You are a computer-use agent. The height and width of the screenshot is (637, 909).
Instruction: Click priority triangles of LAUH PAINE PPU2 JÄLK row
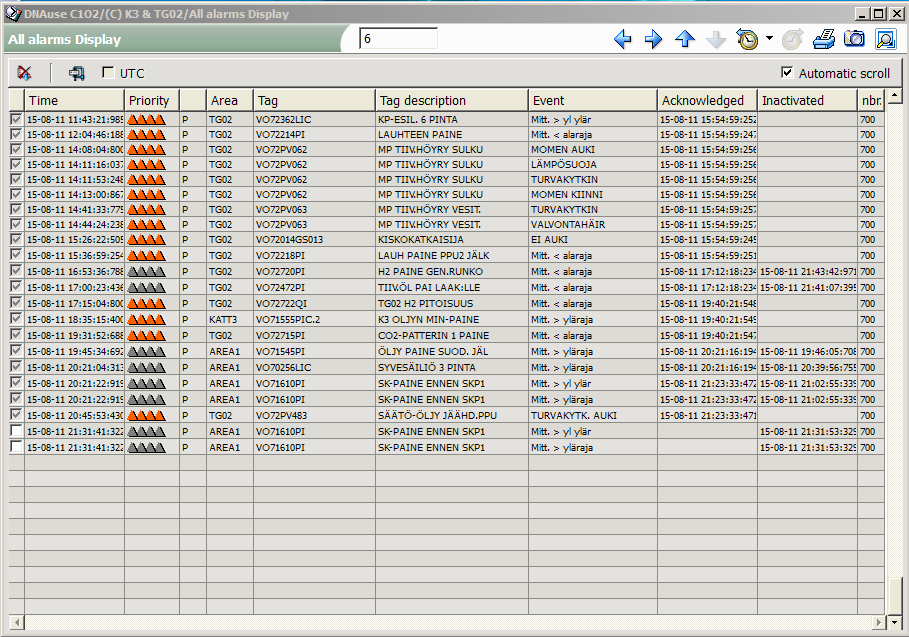click(147, 256)
